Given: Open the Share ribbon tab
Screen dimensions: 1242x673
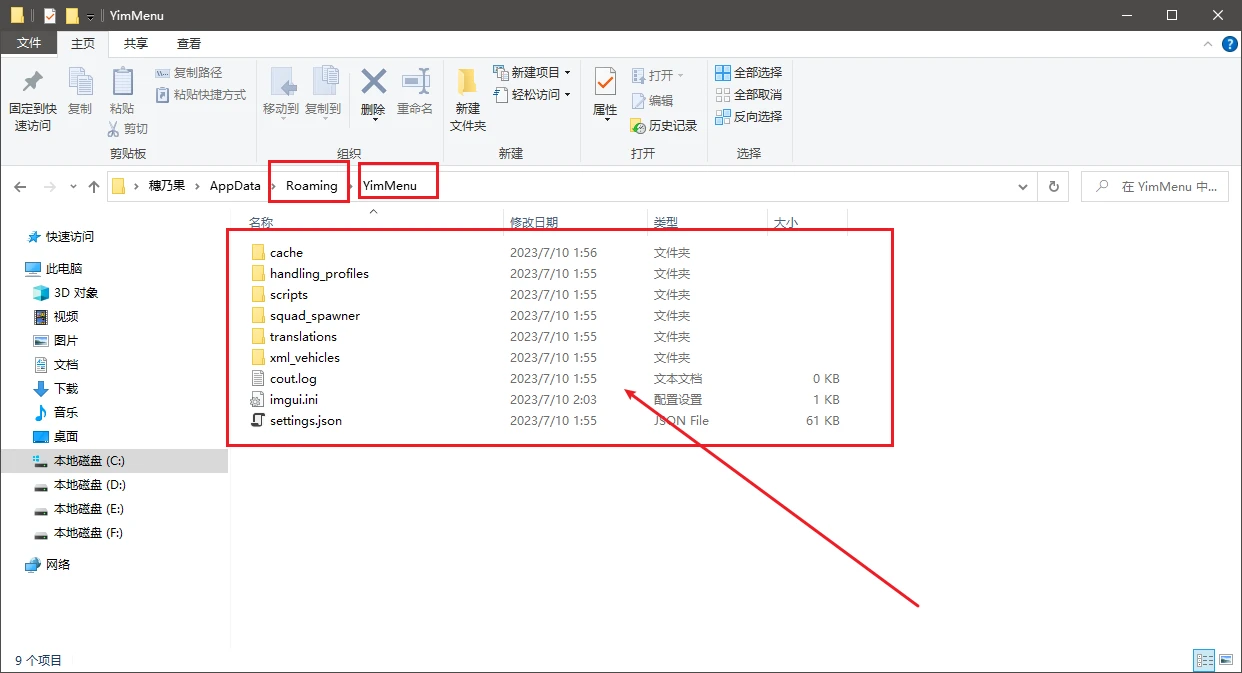Looking at the screenshot, I should pyautogui.click(x=136, y=44).
